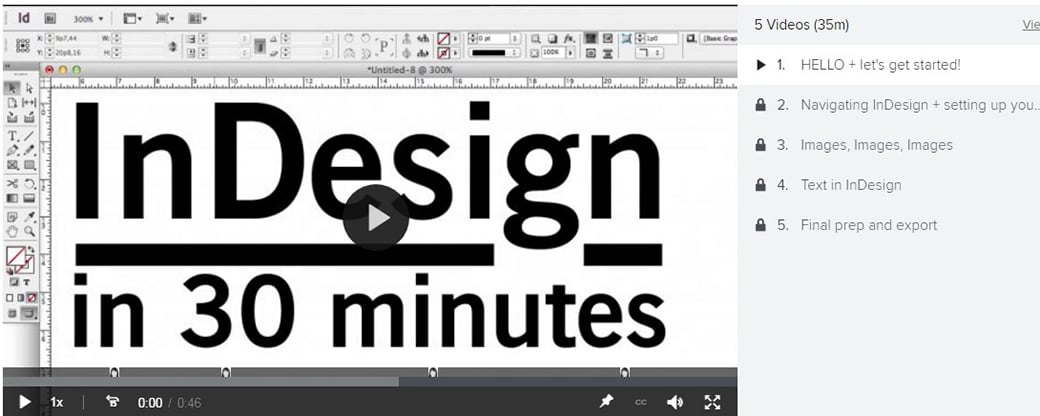Select lesson 4 Text in InDesign

point(850,185)
